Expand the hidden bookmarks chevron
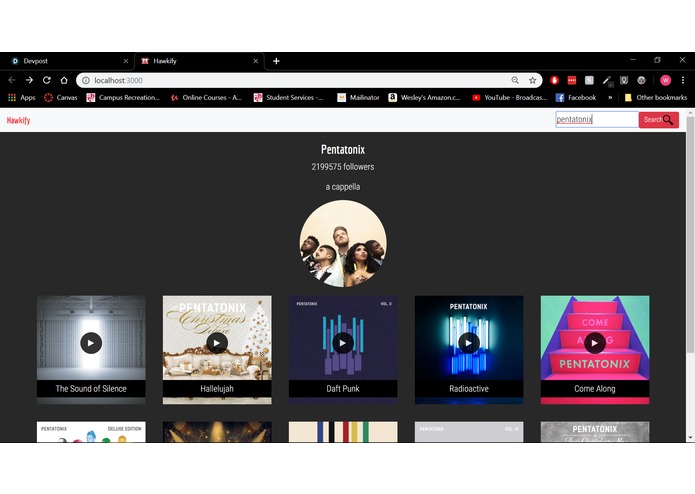Screen dimensions: 695x494 (610, 97)
